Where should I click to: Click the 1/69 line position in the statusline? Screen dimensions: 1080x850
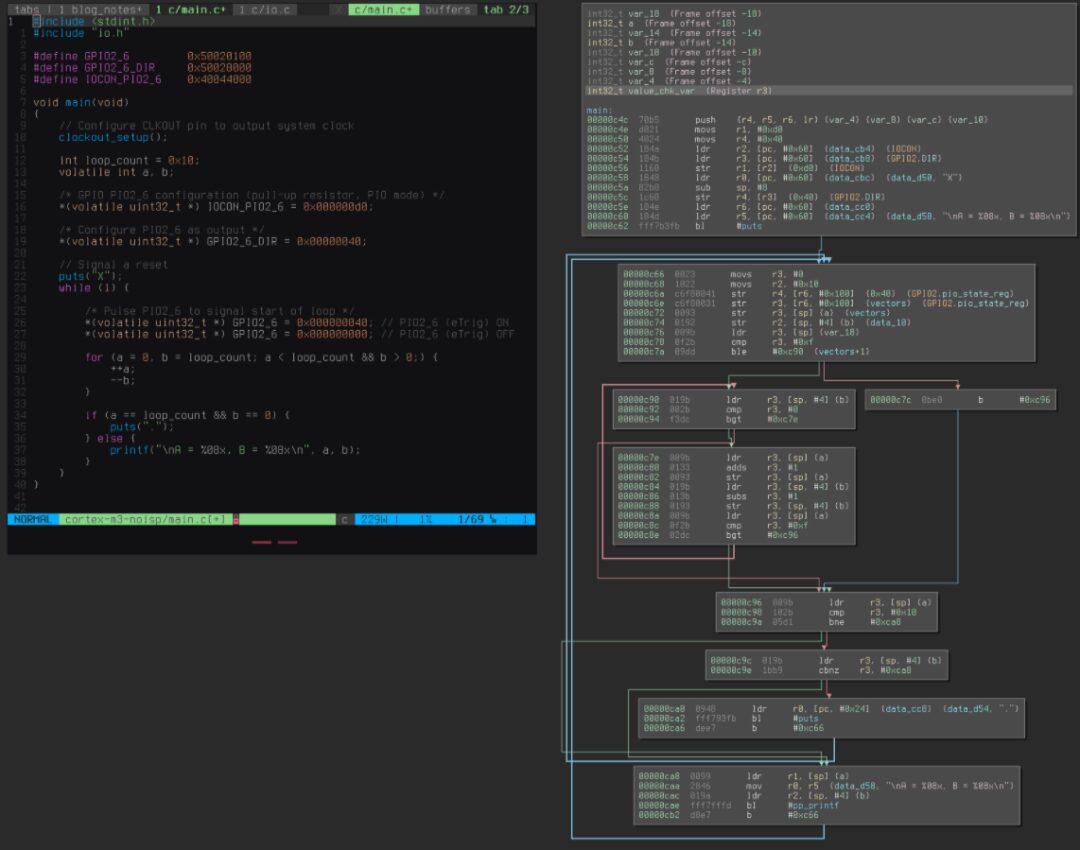pos(470,519)
